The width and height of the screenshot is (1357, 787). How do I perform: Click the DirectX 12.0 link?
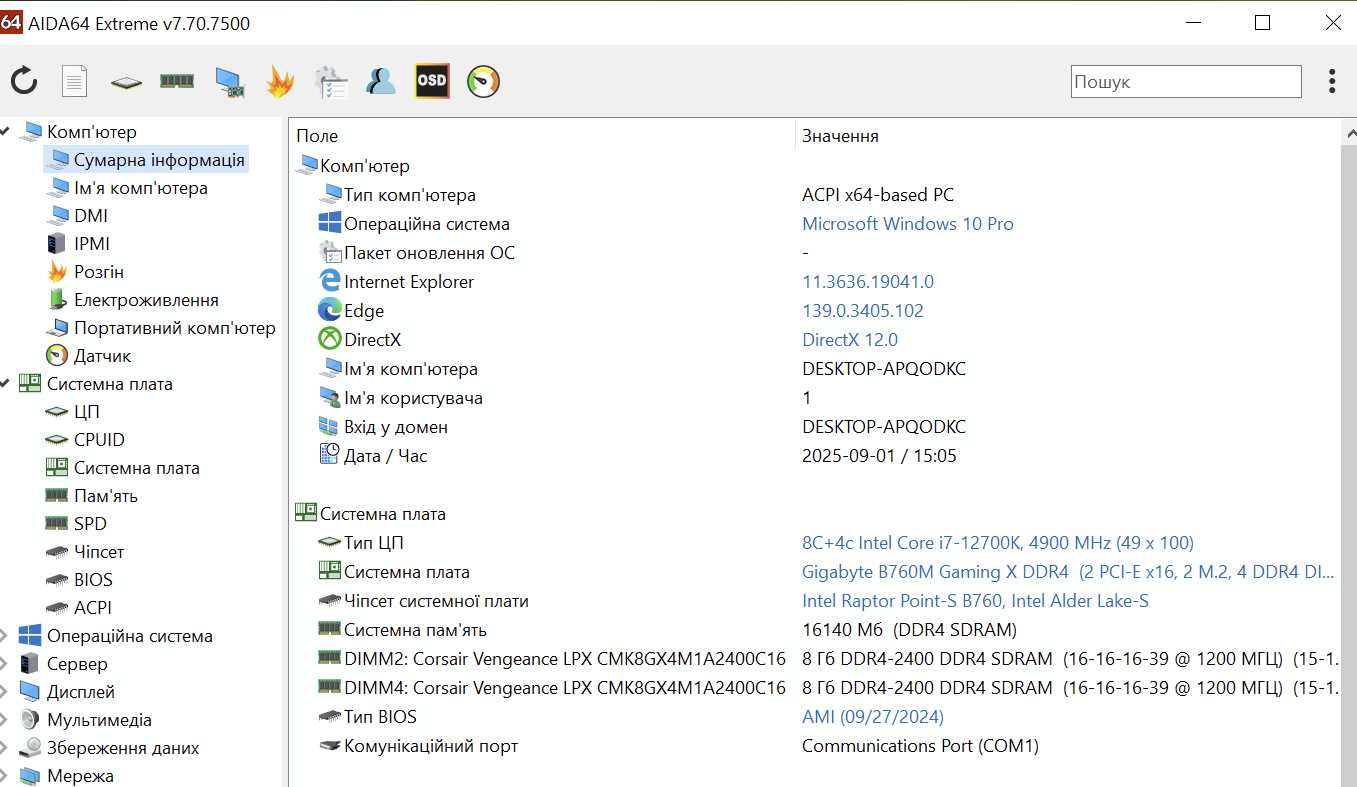pyautogui.click(x=850, y=340)
